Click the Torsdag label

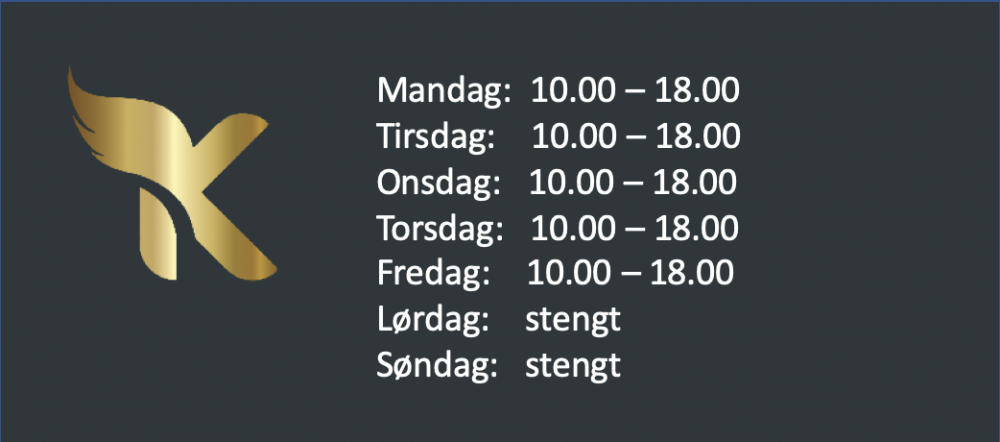[x=440, y=228]
